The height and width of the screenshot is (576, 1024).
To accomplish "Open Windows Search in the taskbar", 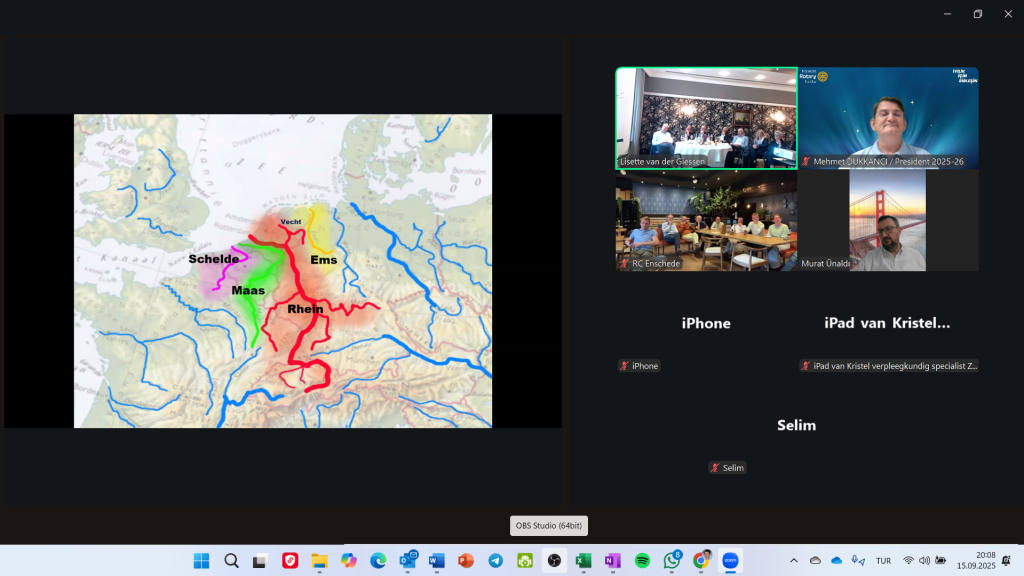I will (231, 560).
